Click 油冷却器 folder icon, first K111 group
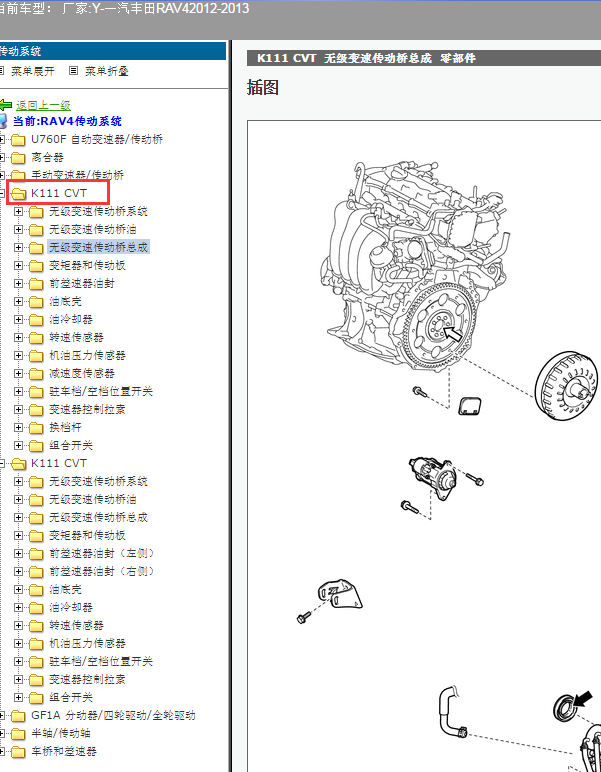601x772 pixels. pos(36,320)
